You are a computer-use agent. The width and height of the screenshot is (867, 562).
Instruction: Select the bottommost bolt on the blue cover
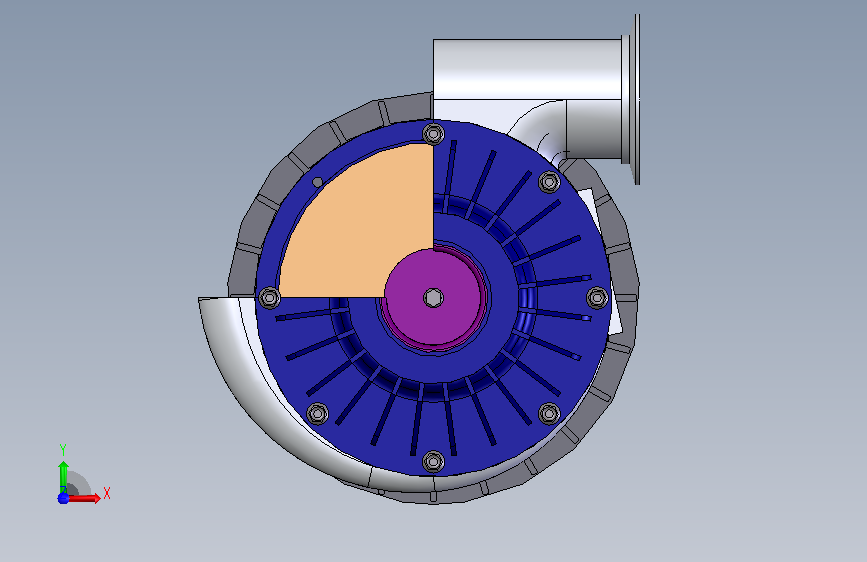click(x=434, y=462)
